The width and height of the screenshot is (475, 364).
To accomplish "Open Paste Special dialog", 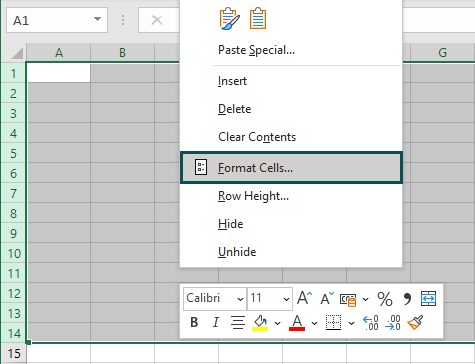I will coord(256,50).
